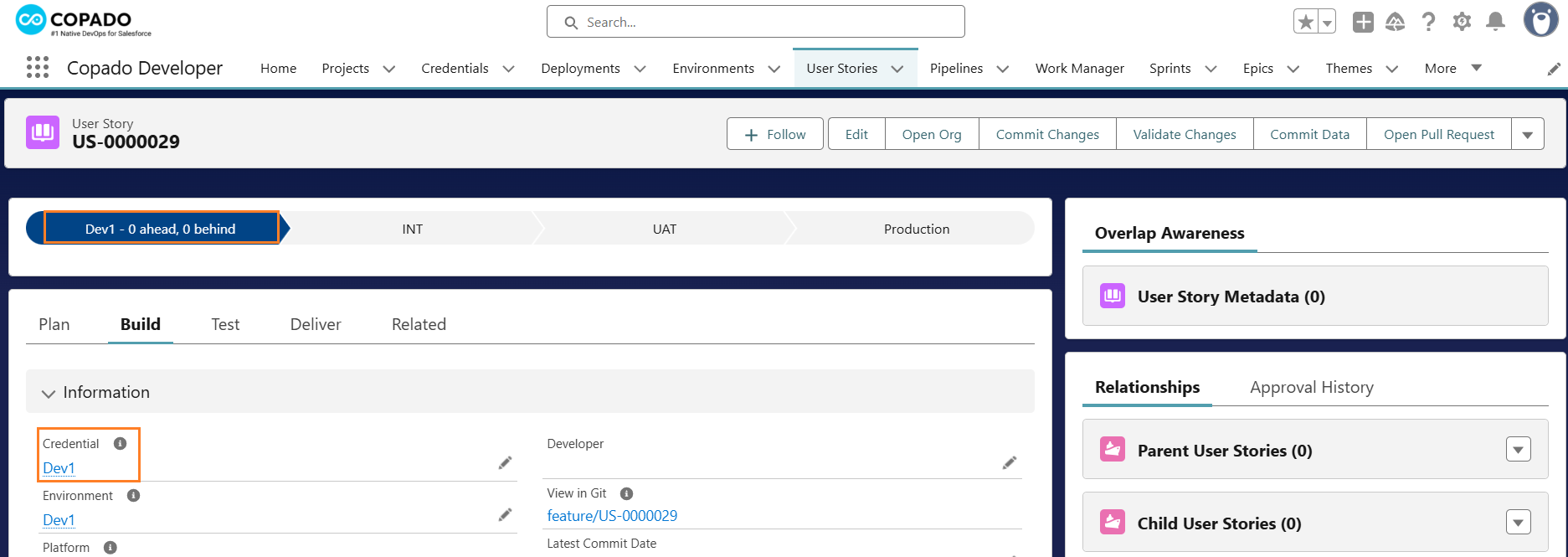The height and width of the screenshot is (557, 1568).
Task: Select the INT pipeline stage
Action: click(412, 228)
